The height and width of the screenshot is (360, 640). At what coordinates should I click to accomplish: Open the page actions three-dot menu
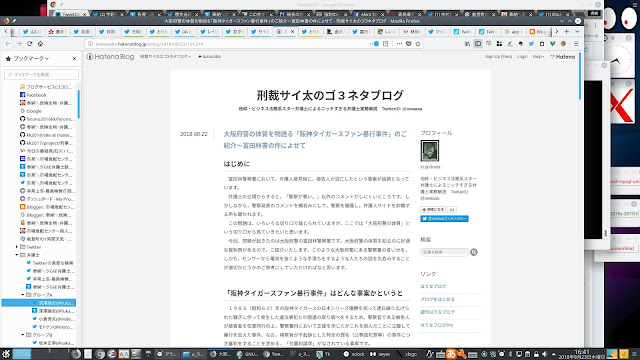click(399, 44)
